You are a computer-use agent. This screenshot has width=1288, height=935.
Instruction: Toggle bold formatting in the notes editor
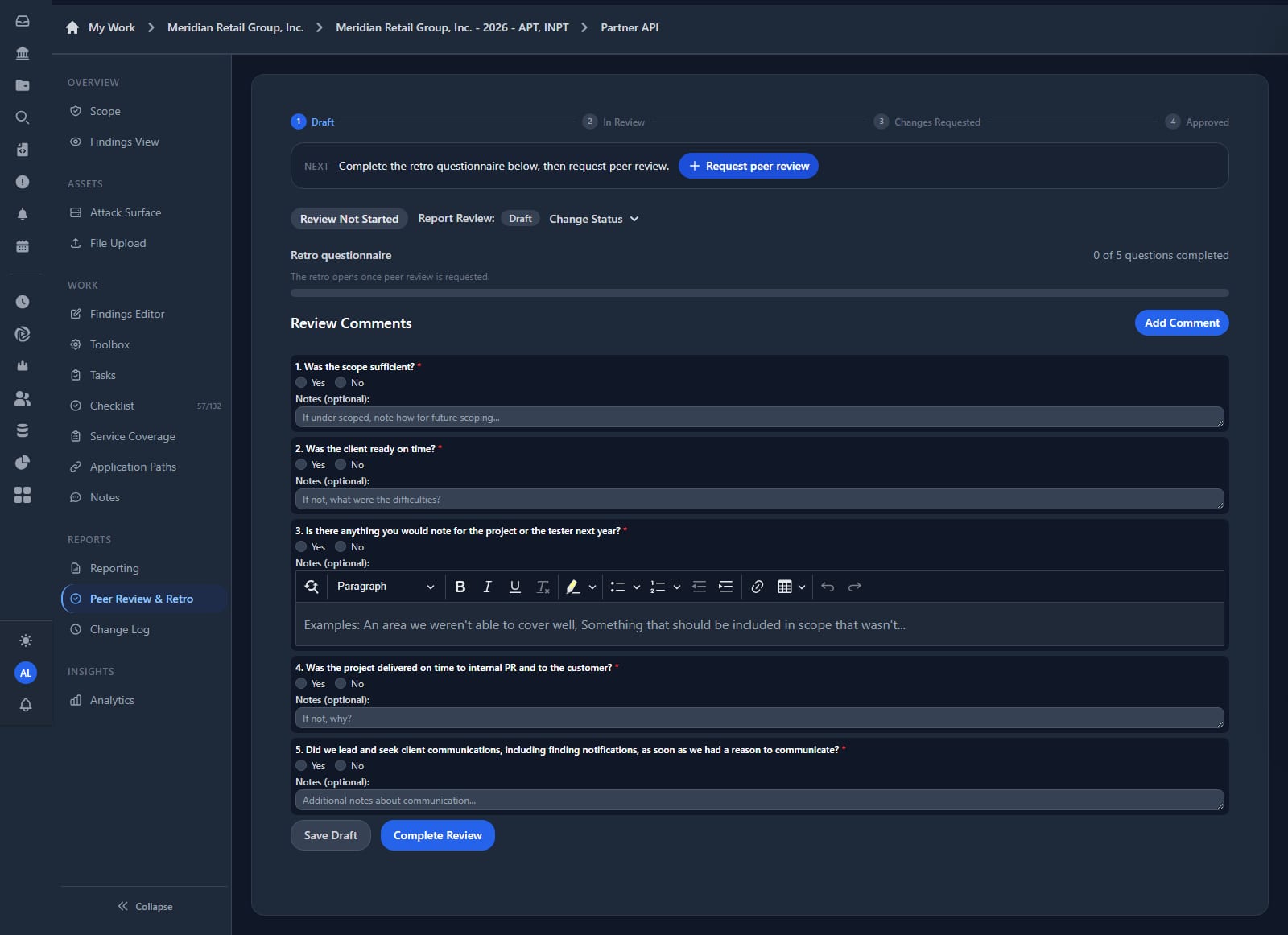point(460,587)
